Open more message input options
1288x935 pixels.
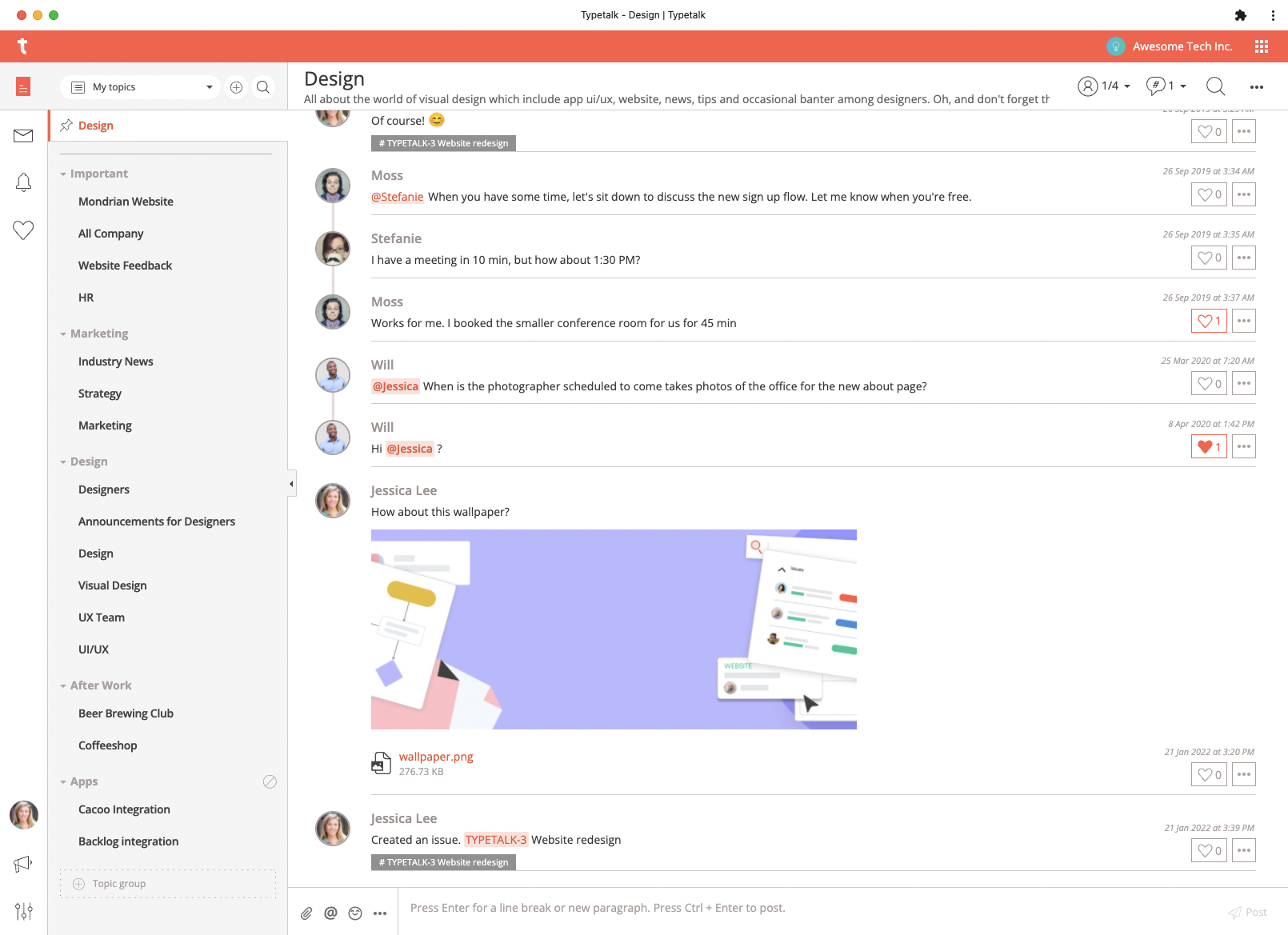380,913
